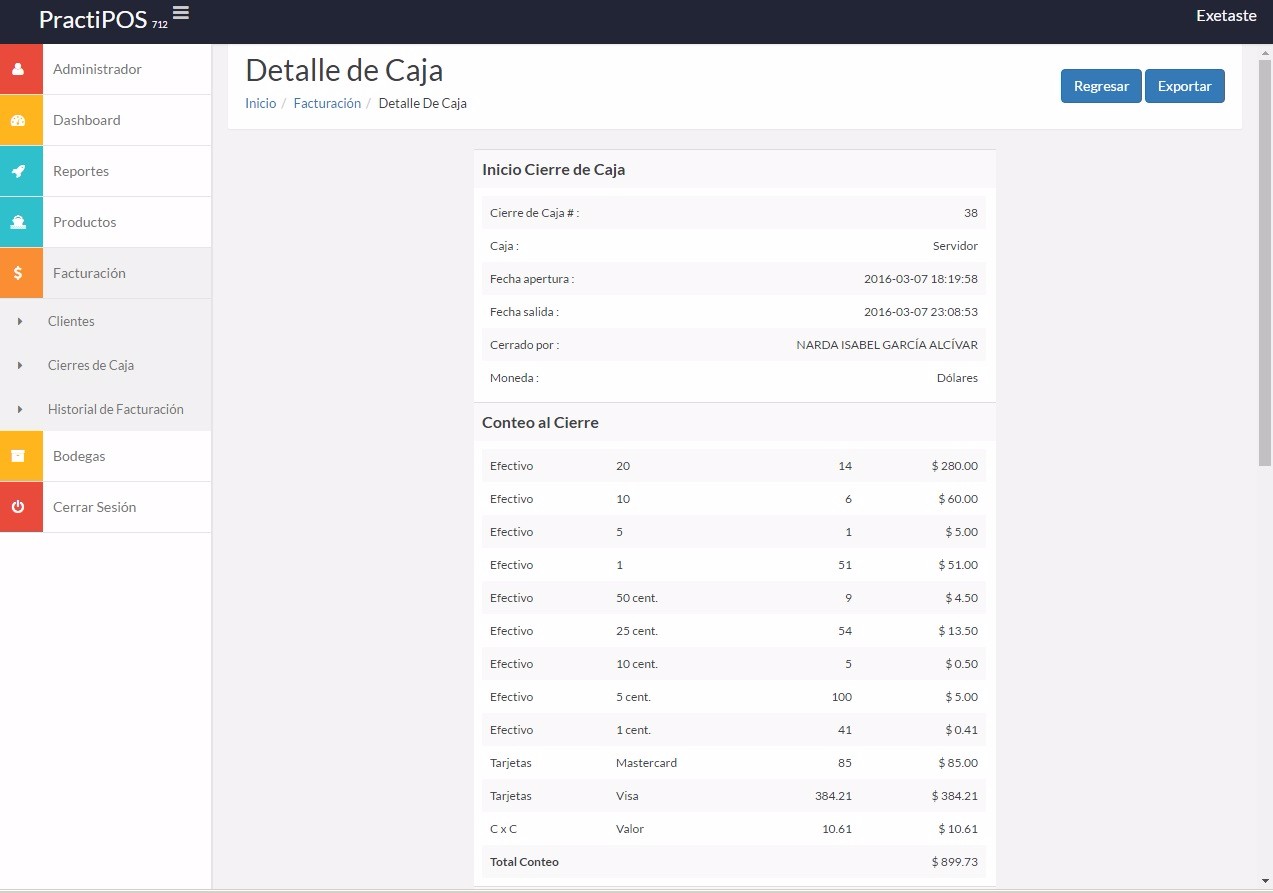The height and width of the screenshot is (893, 1273).
Task: Open the Dashboard menu item
Action: click(86, 120)
